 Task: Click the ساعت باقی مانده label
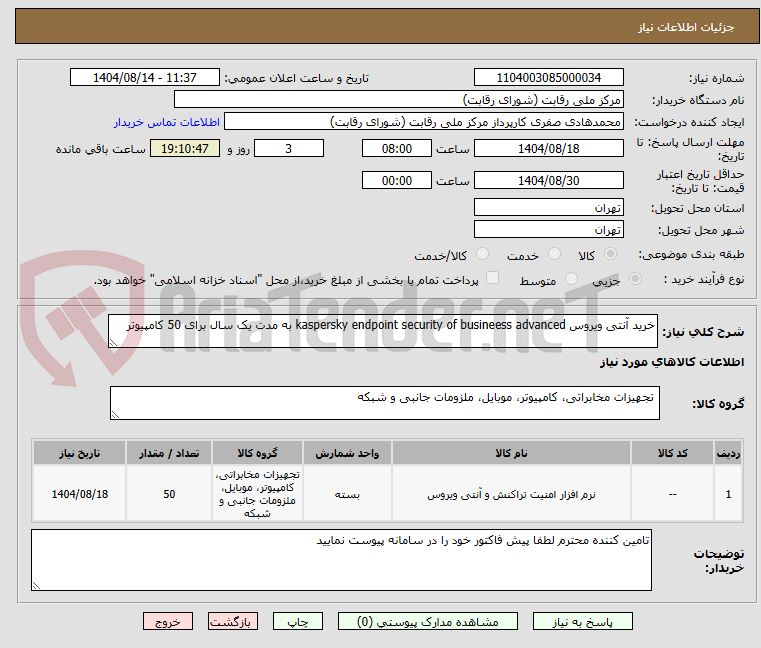click(100, 149)
